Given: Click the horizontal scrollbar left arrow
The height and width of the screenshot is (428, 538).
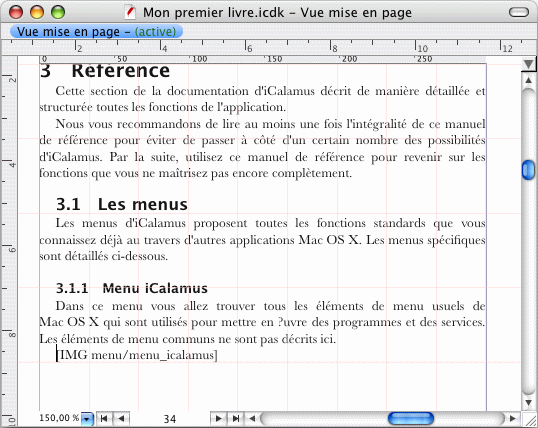Looking at the screenshot, I should pos(252,418).
